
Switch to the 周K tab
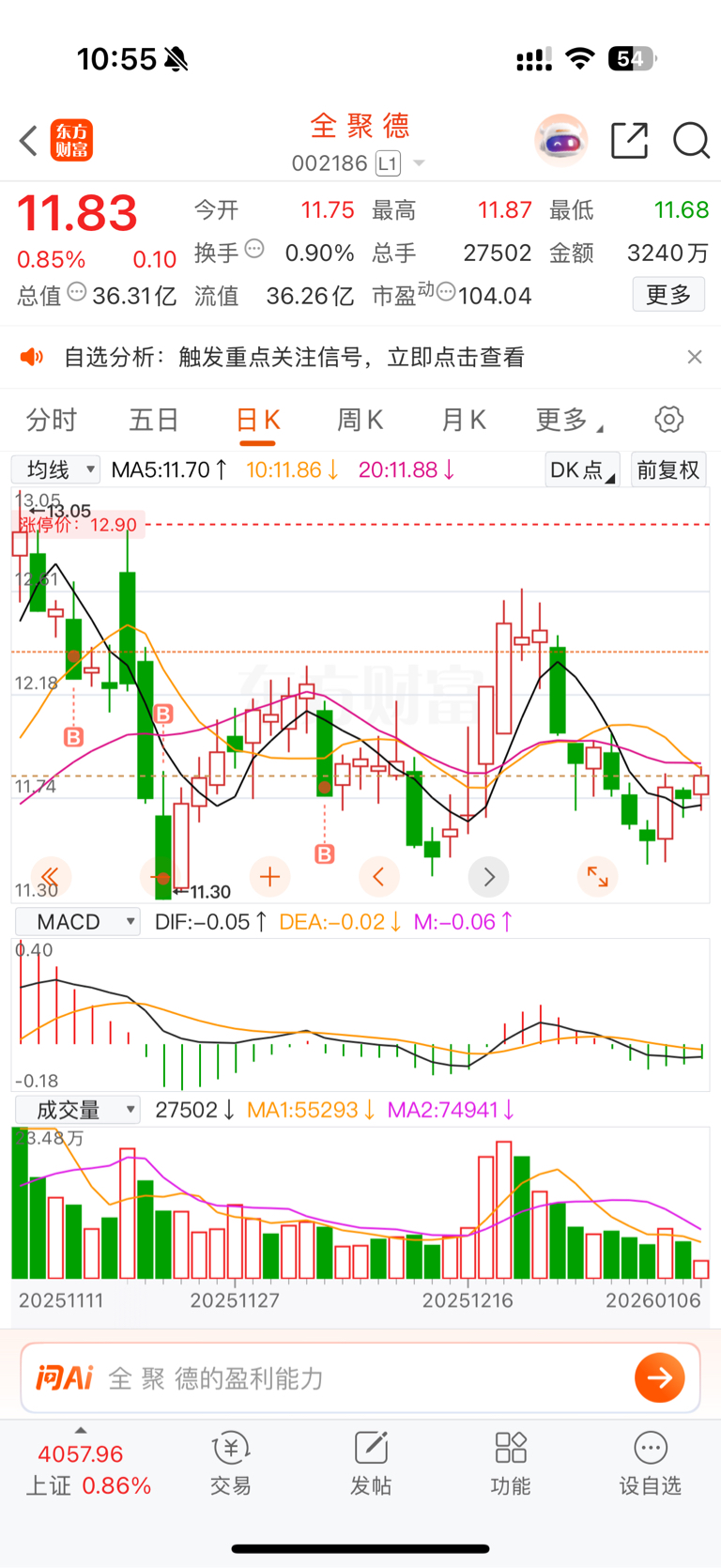(360, 420)
